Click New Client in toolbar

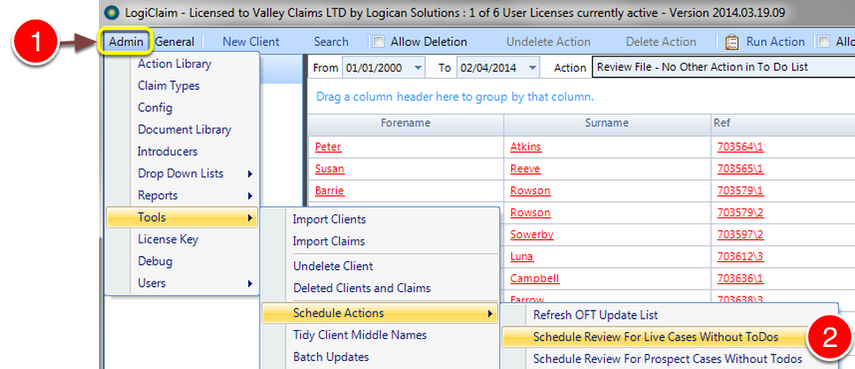tap(251, 42)
